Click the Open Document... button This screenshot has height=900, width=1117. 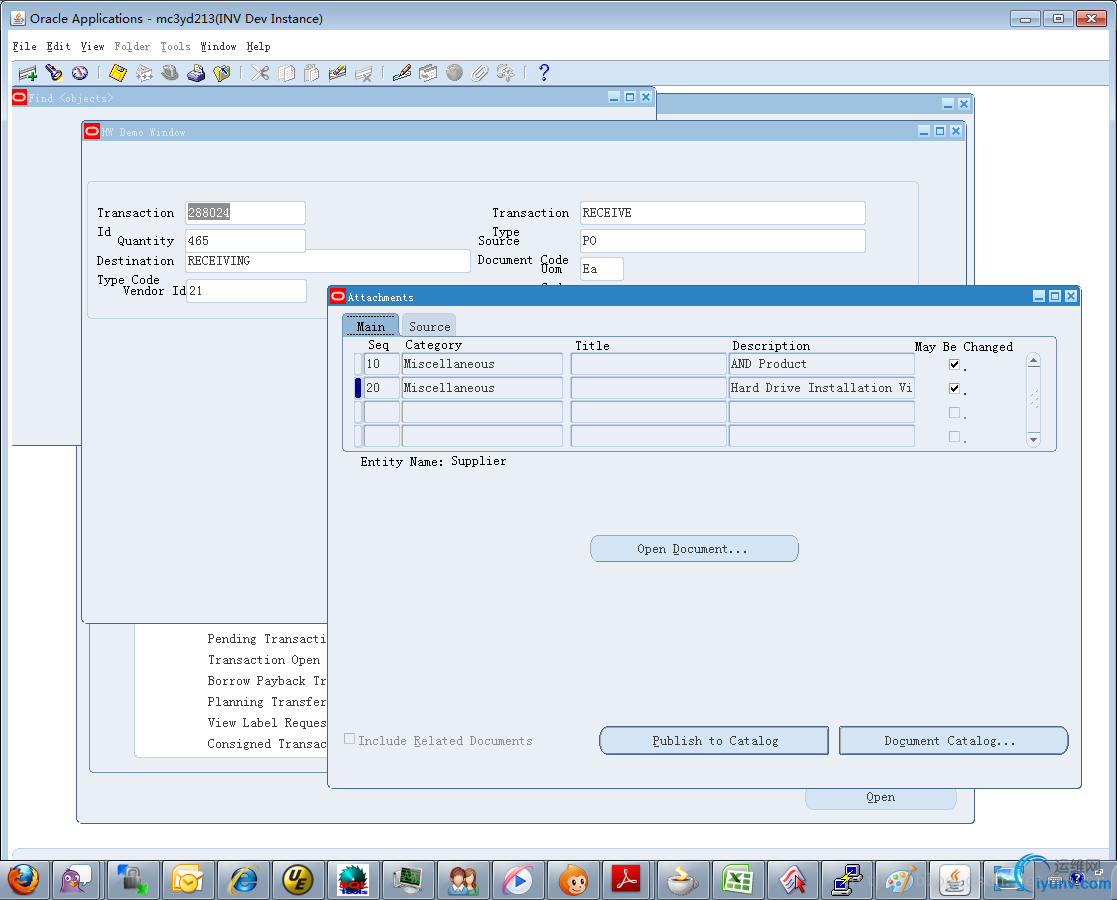point(694,549)
